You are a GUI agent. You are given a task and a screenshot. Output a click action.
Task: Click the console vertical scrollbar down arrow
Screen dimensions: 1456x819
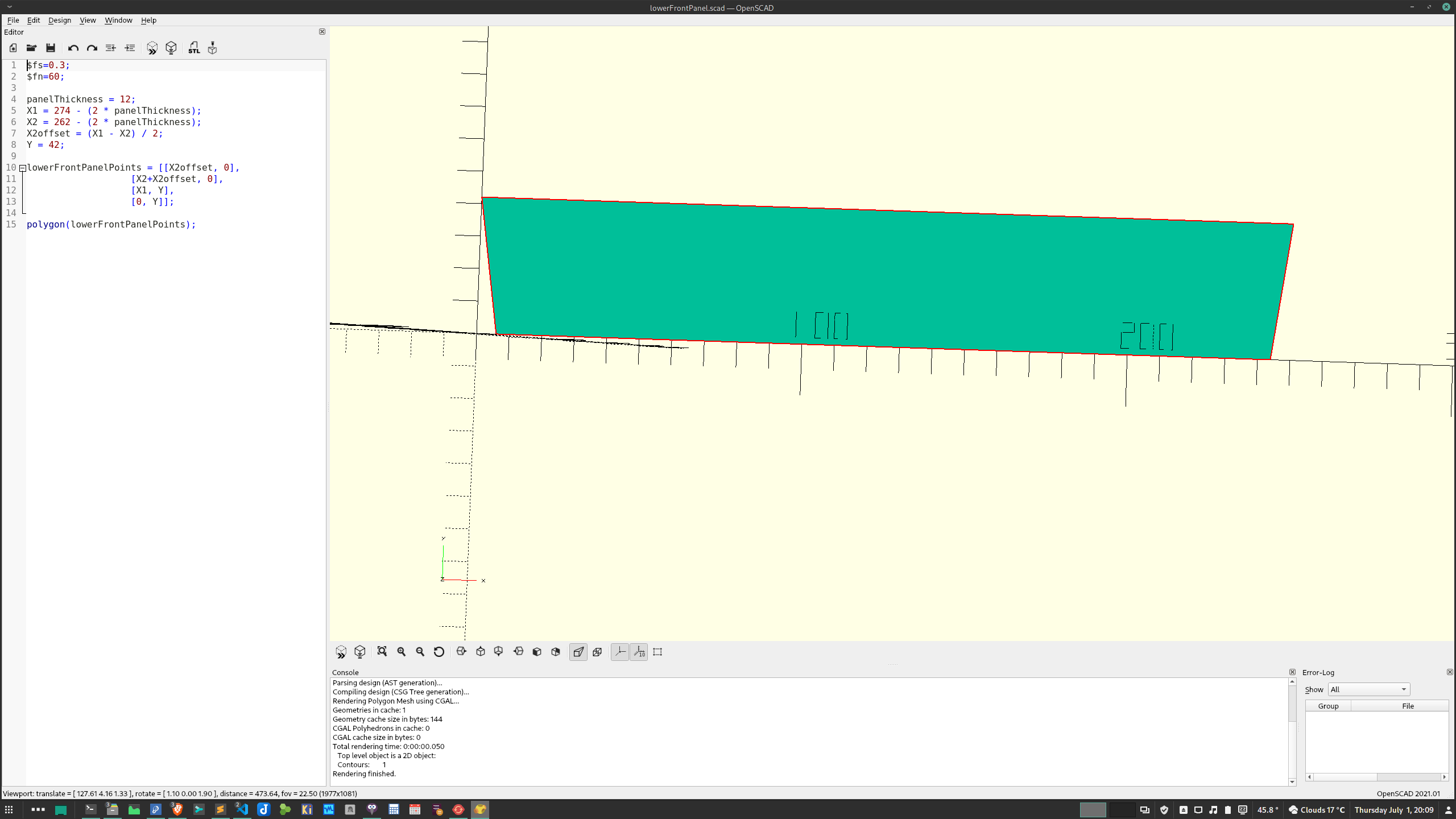click(x=1292, y=782)
